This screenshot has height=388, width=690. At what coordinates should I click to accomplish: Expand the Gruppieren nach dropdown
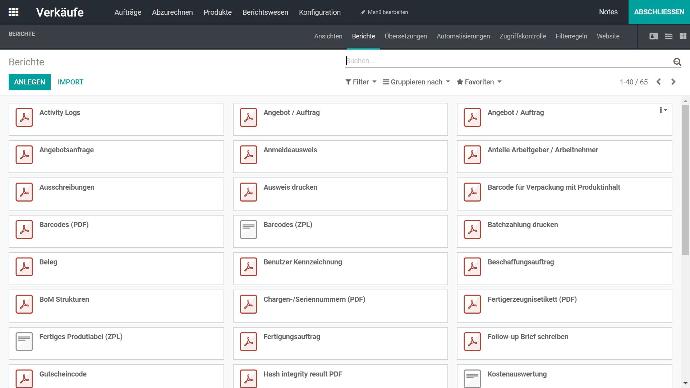(416, 82)
